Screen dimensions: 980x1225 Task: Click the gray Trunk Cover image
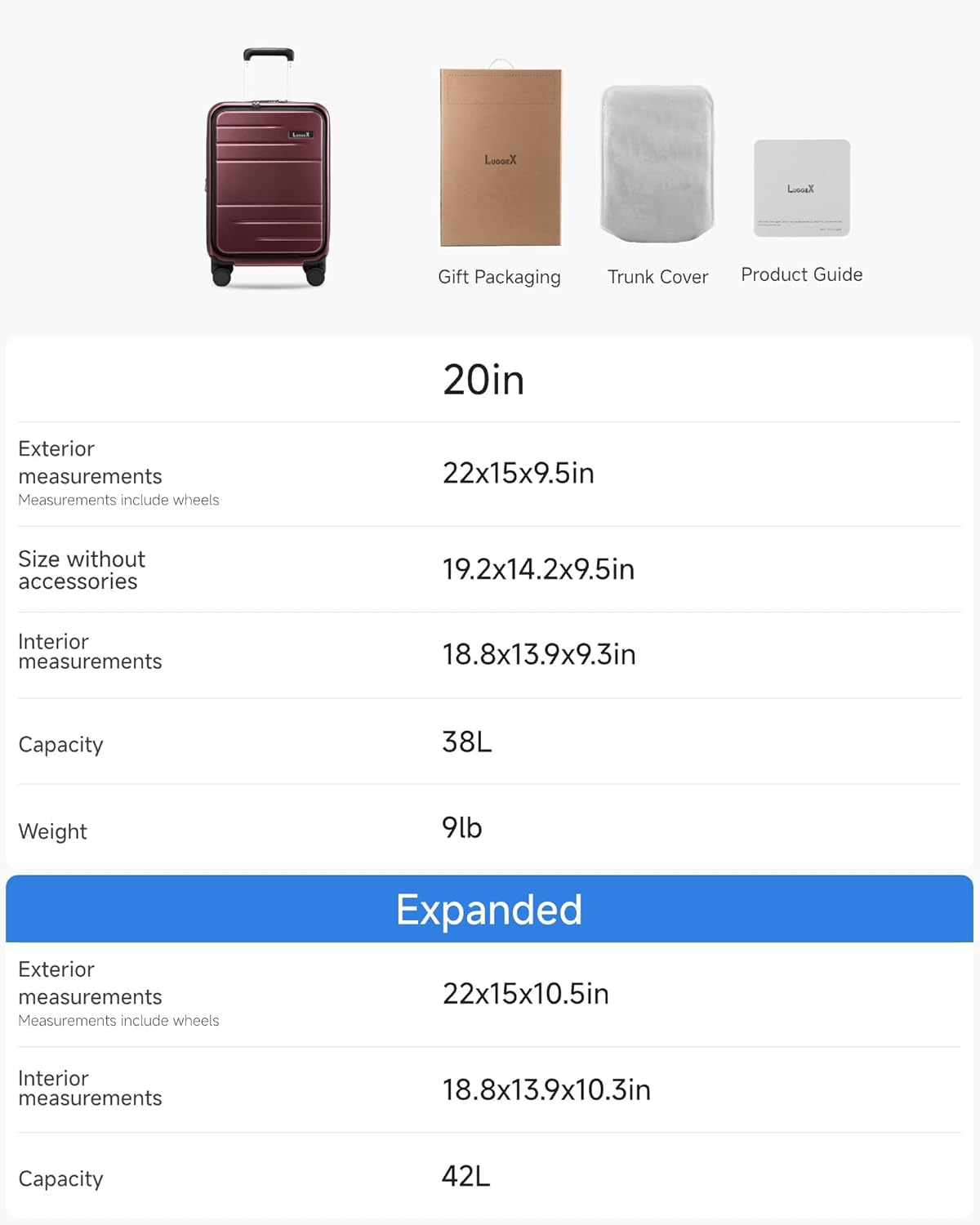[657, 164]
